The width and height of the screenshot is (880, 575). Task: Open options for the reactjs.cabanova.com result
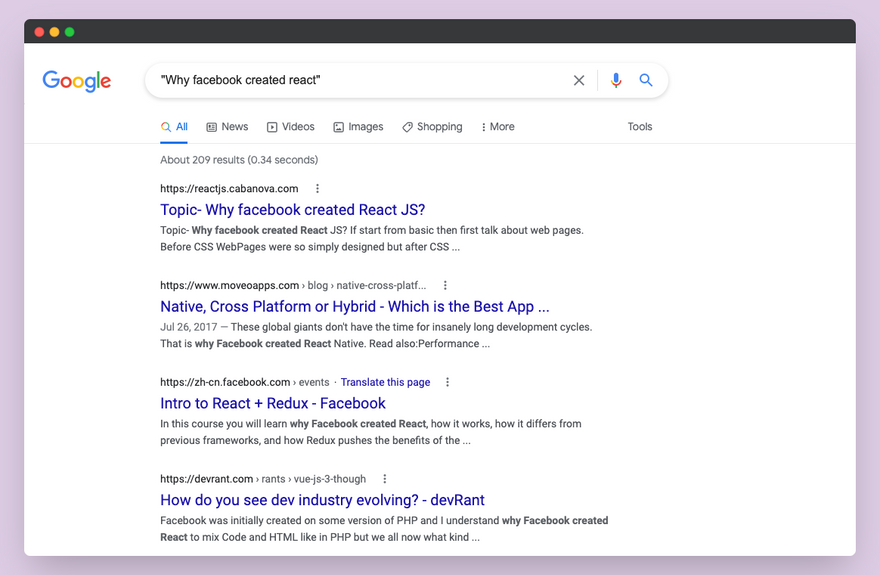(318, 189)
